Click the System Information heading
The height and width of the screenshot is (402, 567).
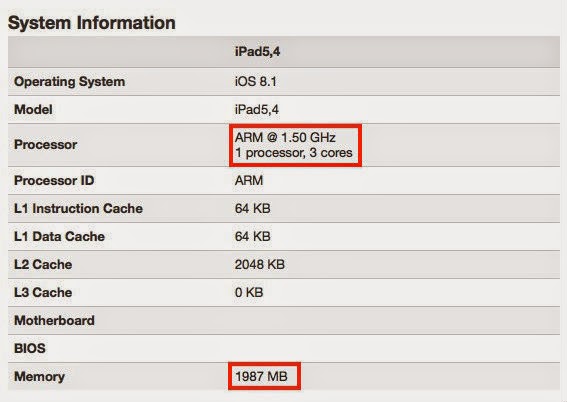tap(91, 23)
